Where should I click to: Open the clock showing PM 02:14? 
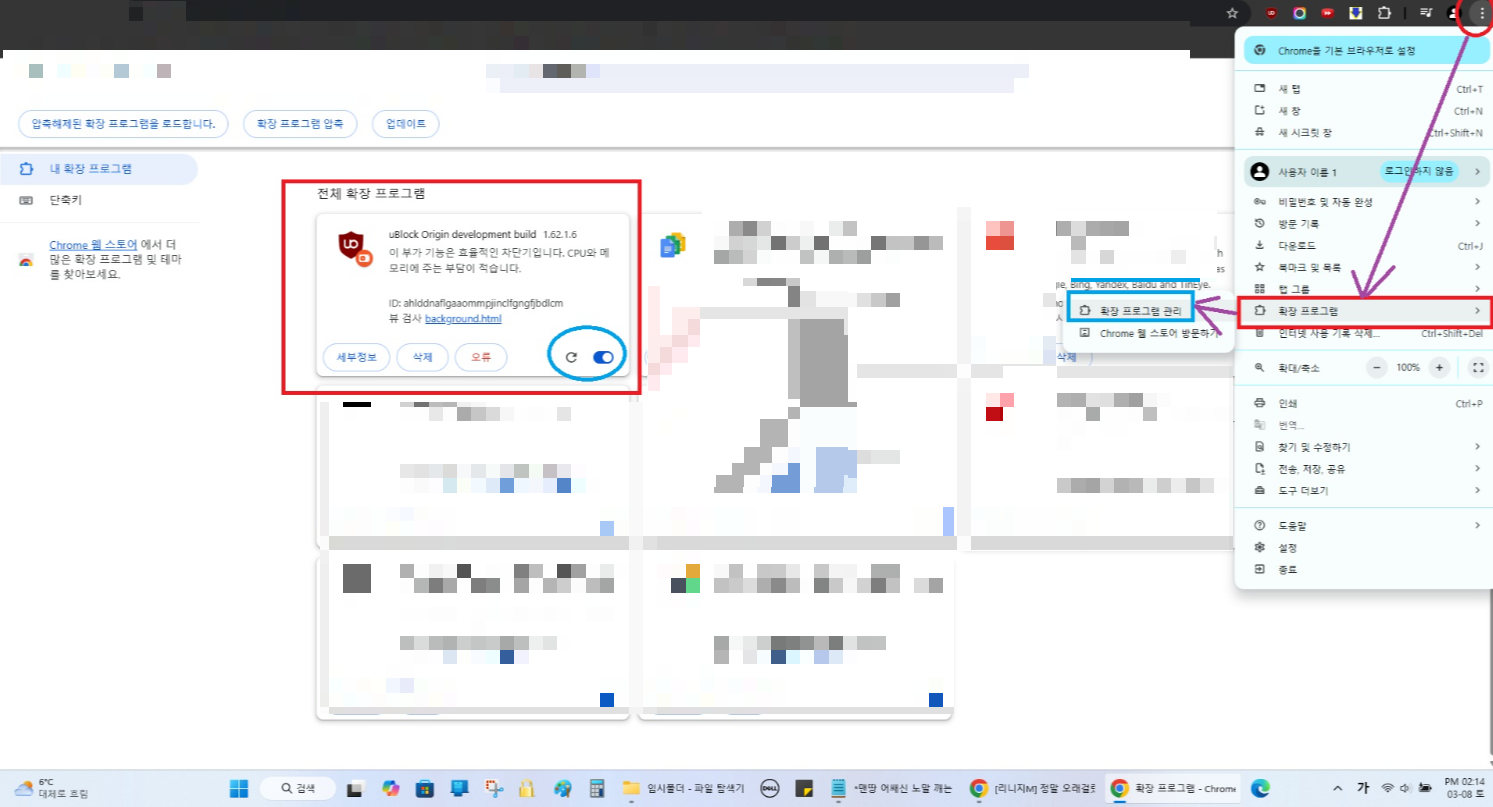(1465, 788)
